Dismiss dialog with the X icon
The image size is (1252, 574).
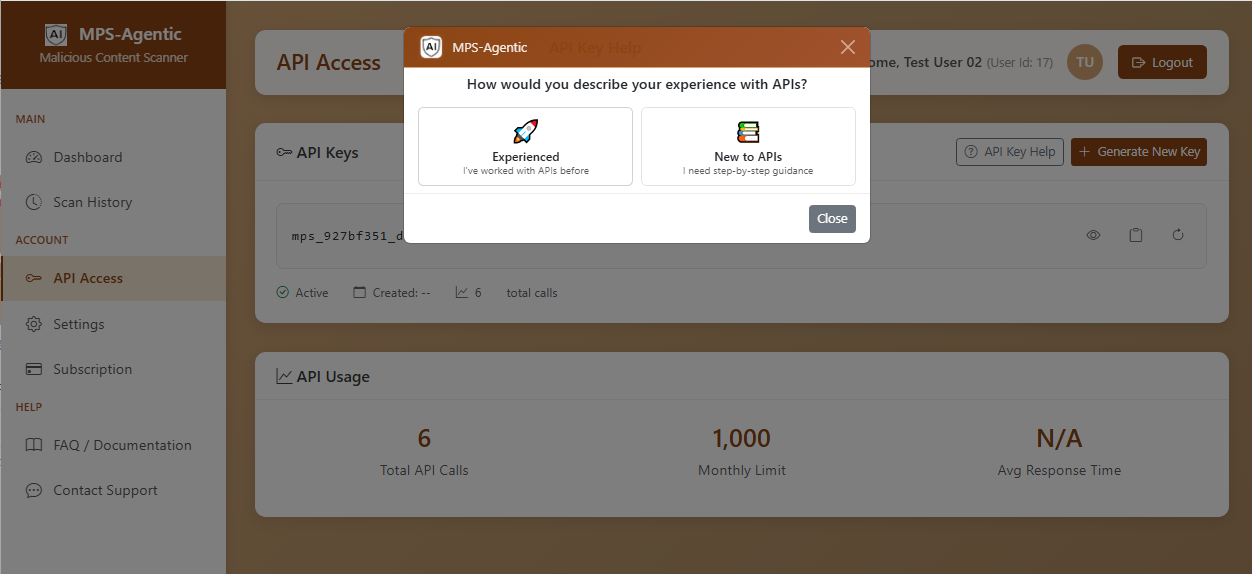(x=848, y=47)
